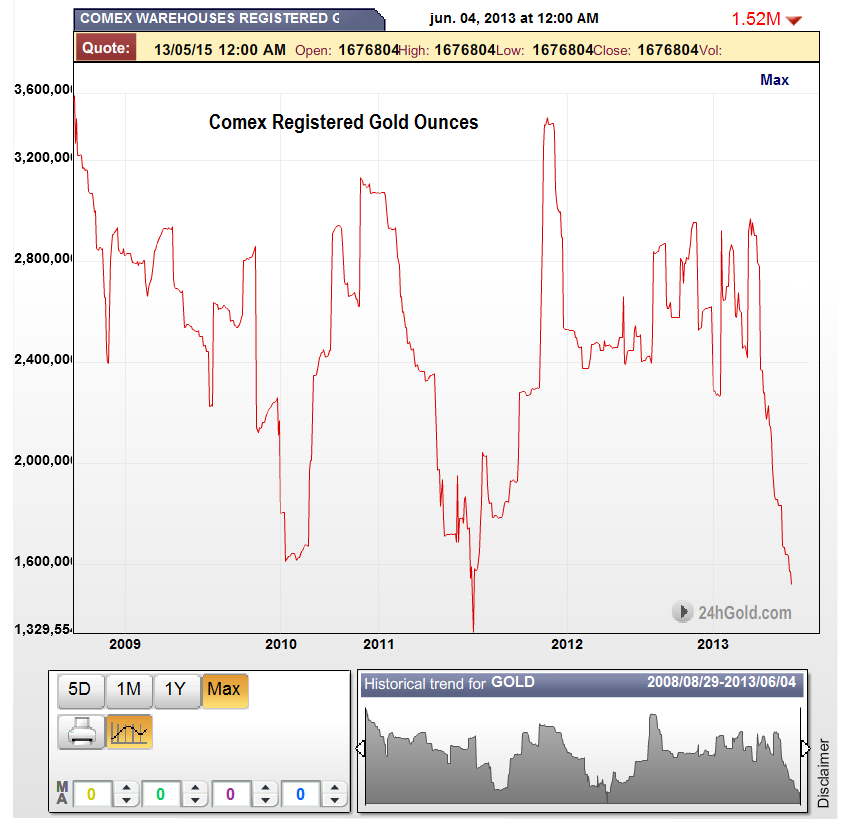Click the left handle of historical trend range
This screenshot has height=822, width=842.
click(360, 748)
